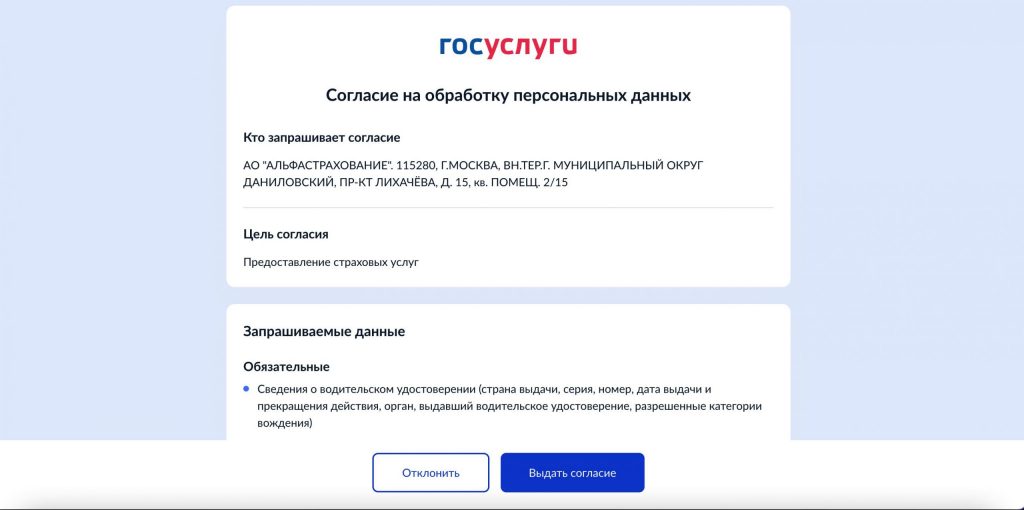Click the Госуслуги logo
The image size is (1024, 510).
[x=508, y=47]
